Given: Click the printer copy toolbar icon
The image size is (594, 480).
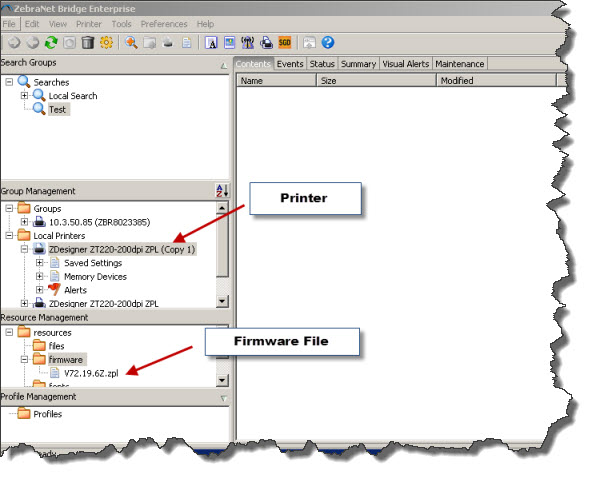Looking at the screenshot, I should click(266, 42).
